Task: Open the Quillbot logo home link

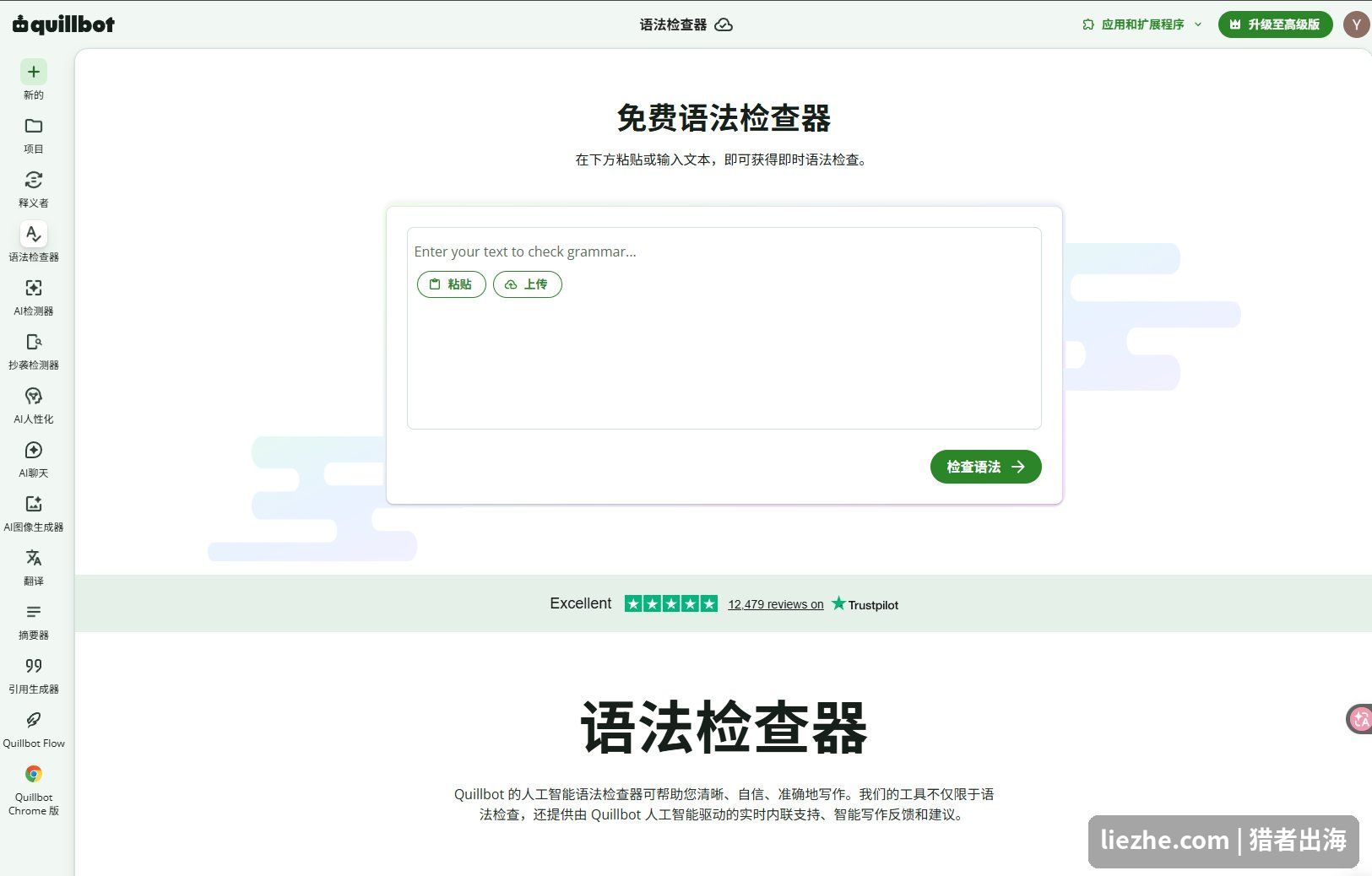Action: click(63, 24)
